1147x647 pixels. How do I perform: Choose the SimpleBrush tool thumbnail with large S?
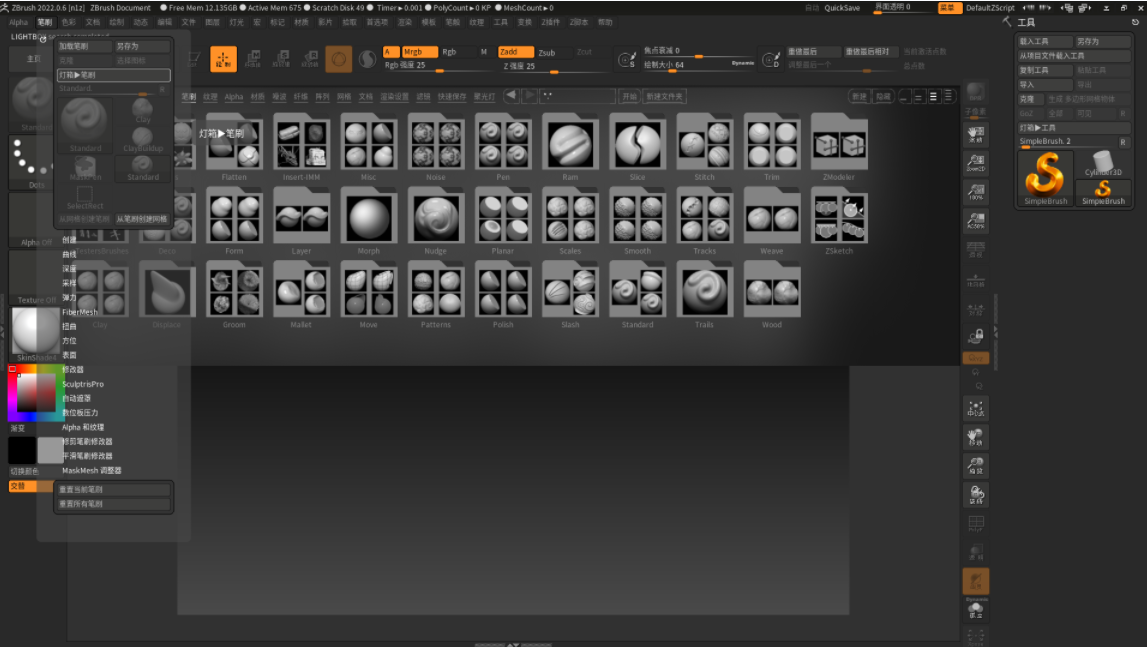1045,178
